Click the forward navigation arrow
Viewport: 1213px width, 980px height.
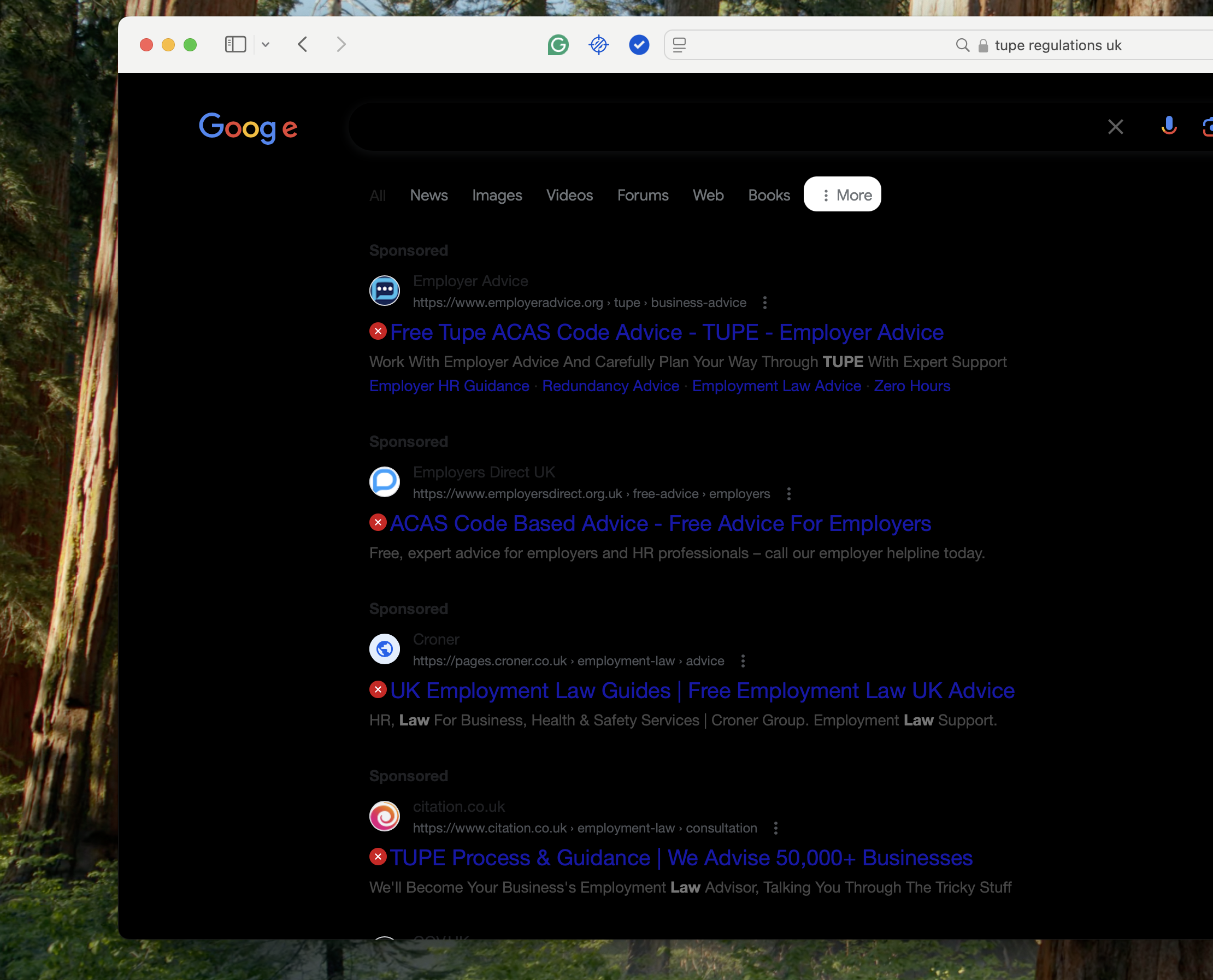(340, 45)
